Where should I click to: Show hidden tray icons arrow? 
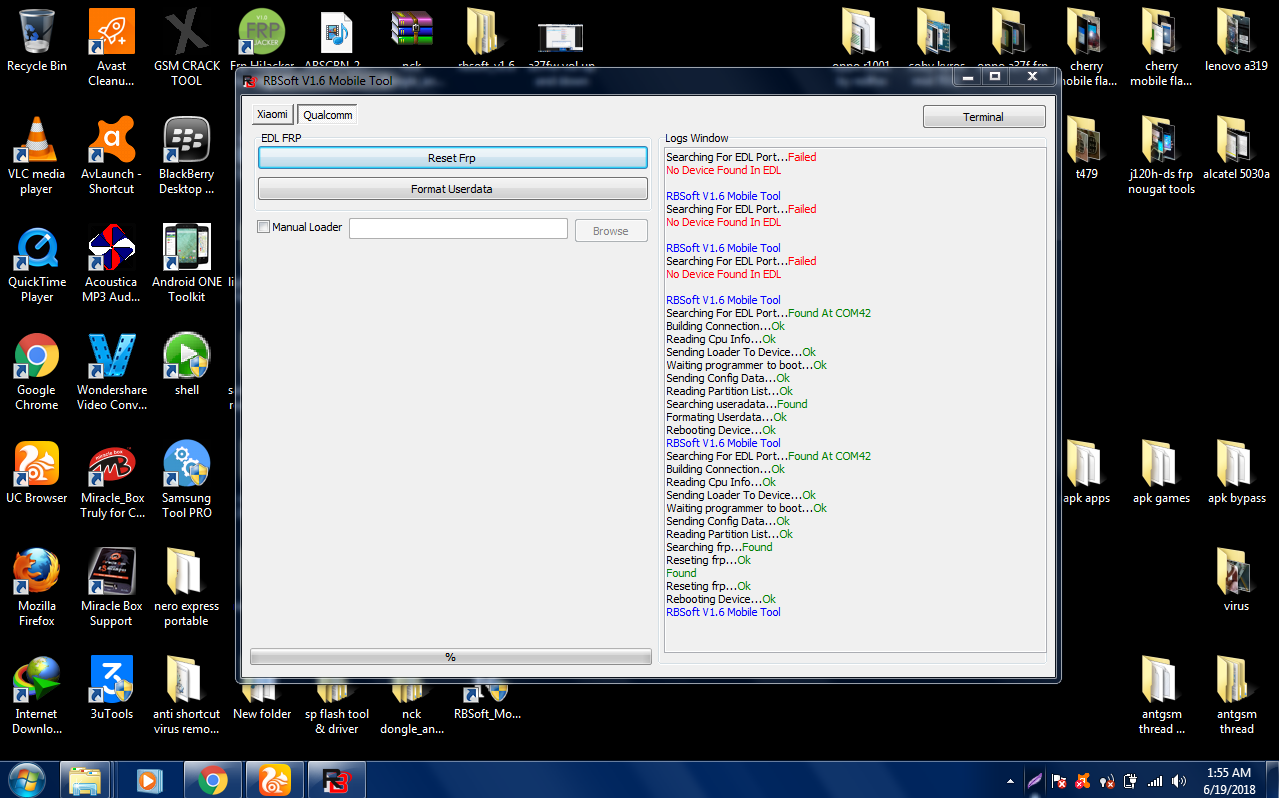pyautogui.click(x=1011, y=781)
